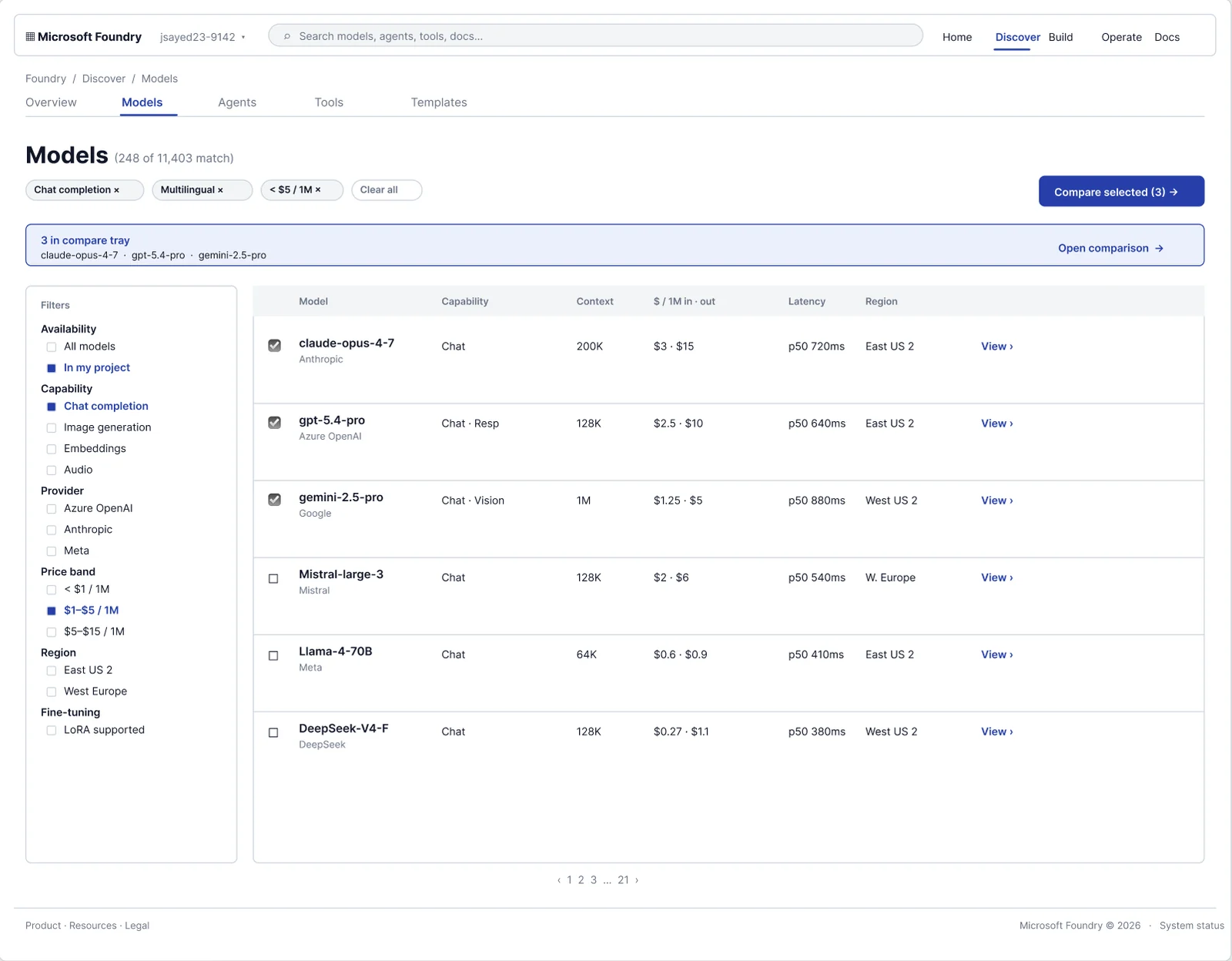
Task: Click the Microsoft Foundry grid logo icon
Action: click(x=30, y=36)
